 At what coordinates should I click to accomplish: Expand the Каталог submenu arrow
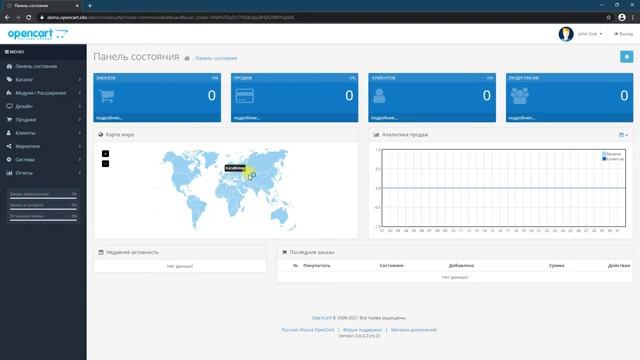(x=80, y=80)
